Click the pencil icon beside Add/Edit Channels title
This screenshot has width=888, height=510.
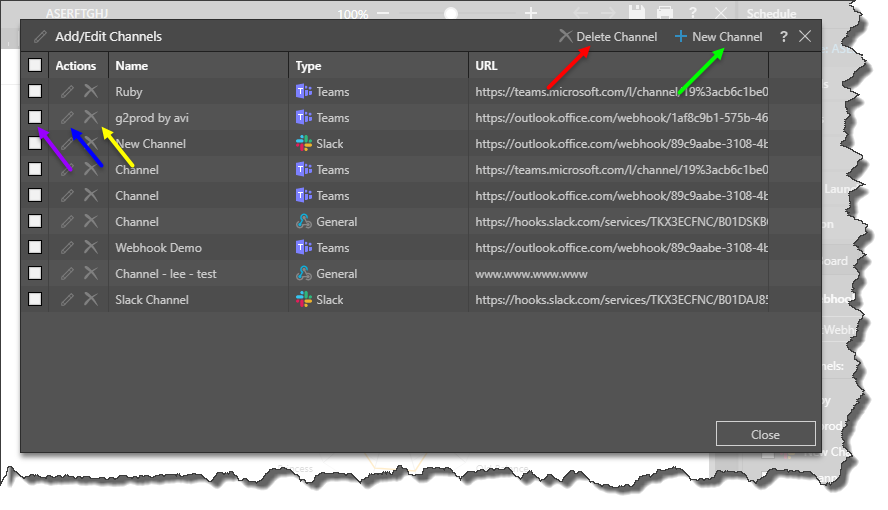pos(40,37)
